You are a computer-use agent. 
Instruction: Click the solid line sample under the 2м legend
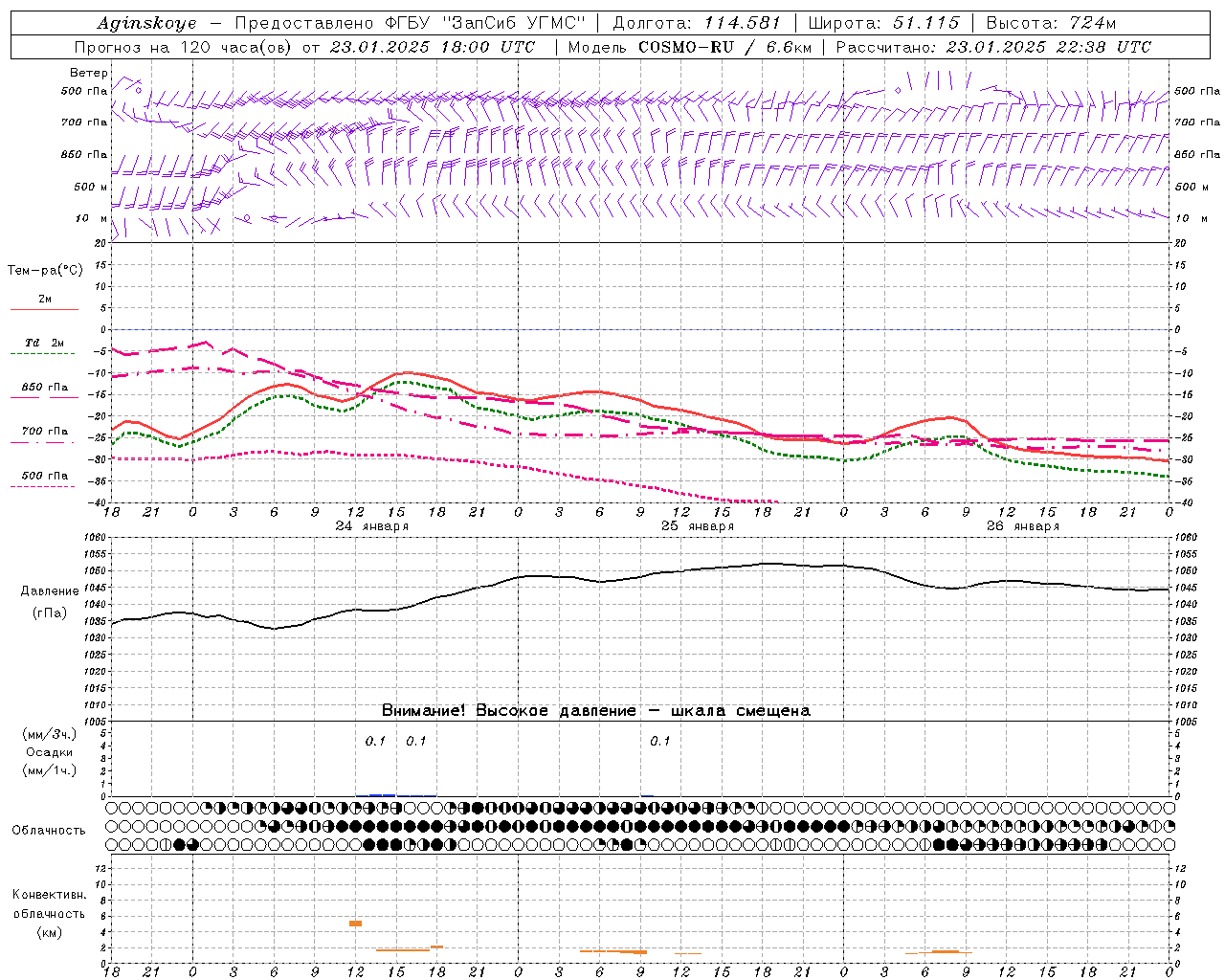44,309
